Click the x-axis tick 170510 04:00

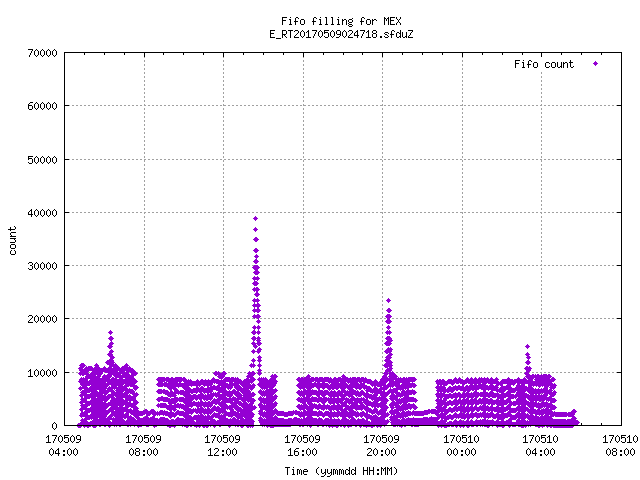(x=540, y=446)
